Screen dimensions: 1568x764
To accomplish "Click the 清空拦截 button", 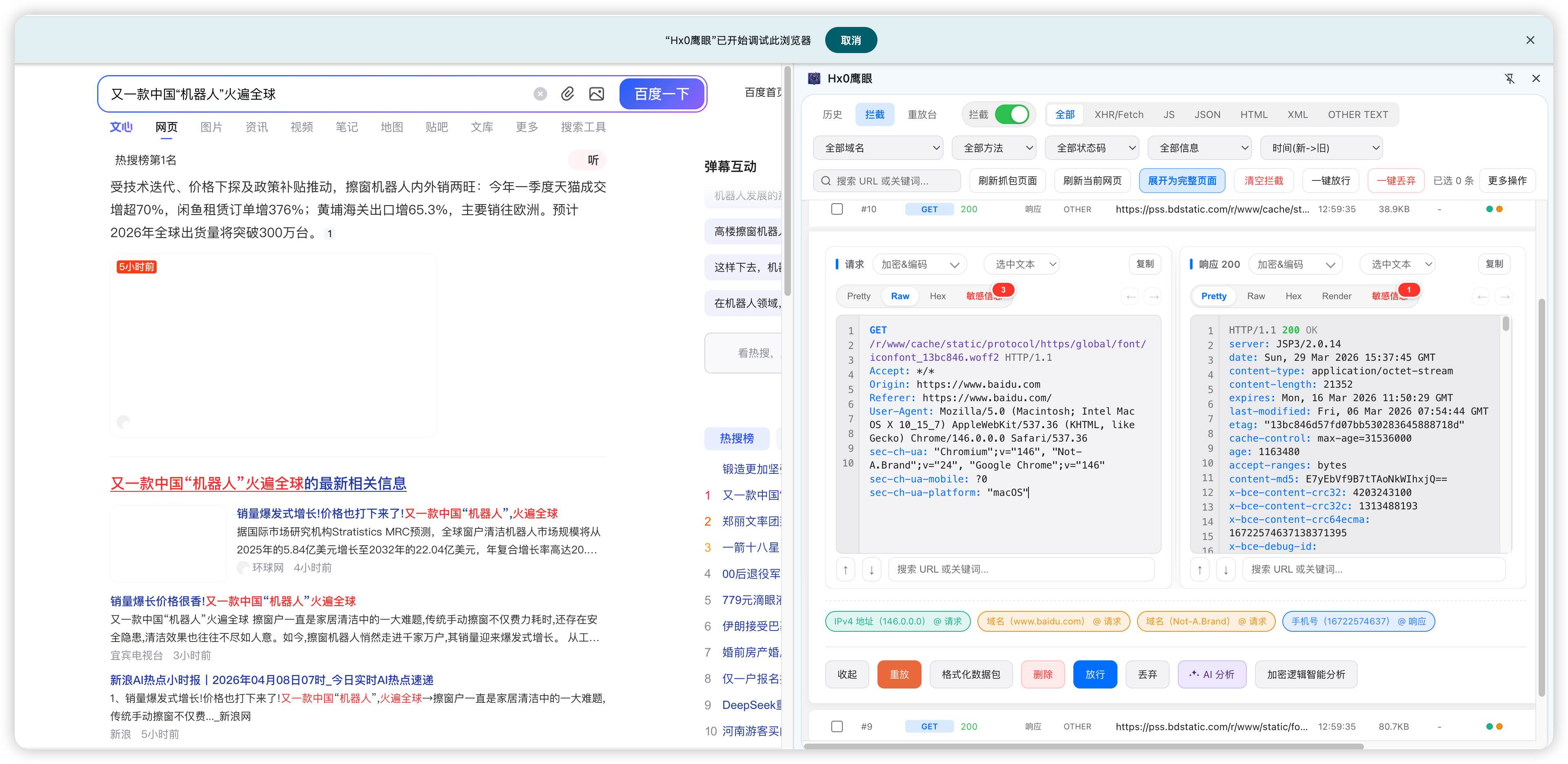I will coord(1263,181).
